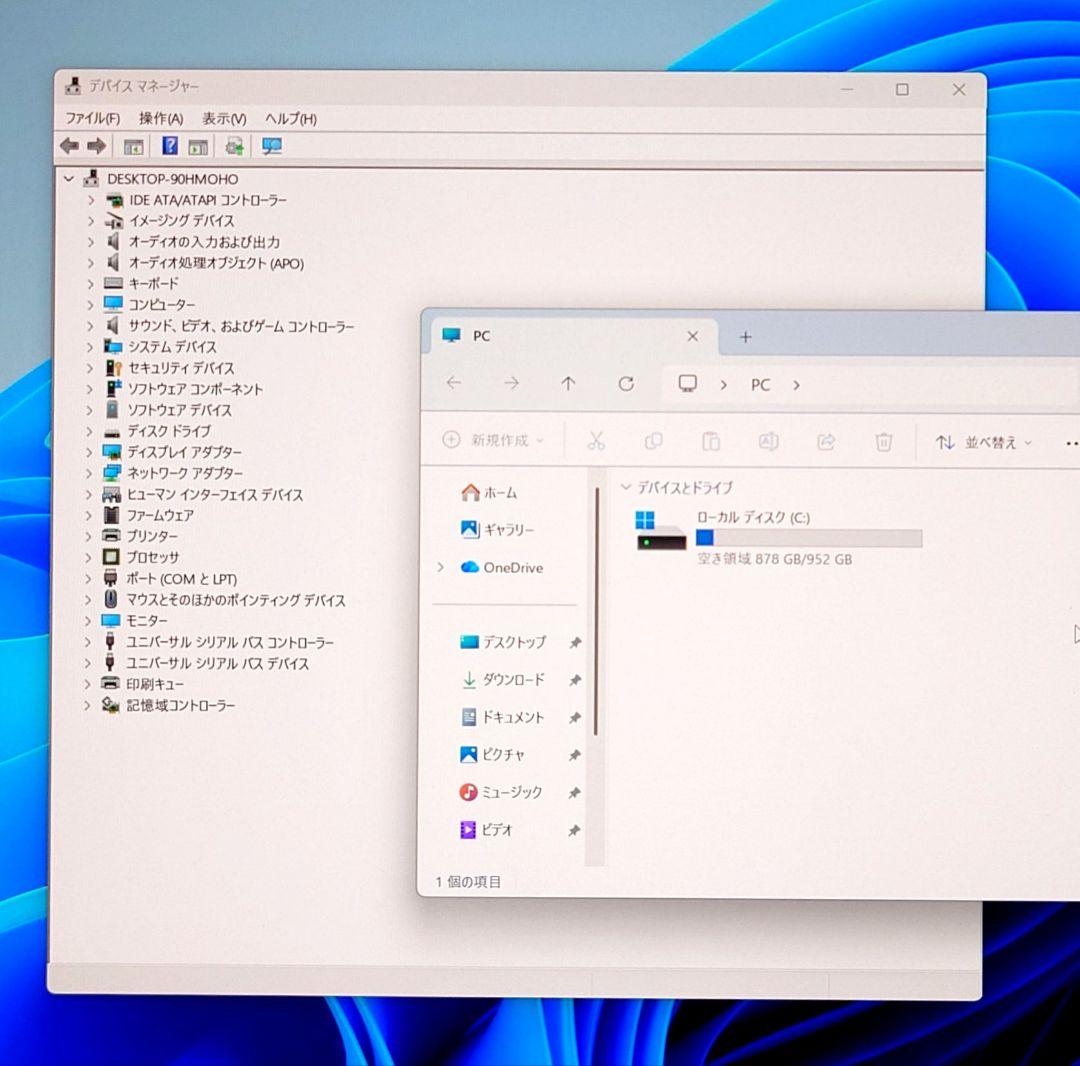
Task: Click the Refresh icon in Explorer address bar
Action: tap(626, 384)
